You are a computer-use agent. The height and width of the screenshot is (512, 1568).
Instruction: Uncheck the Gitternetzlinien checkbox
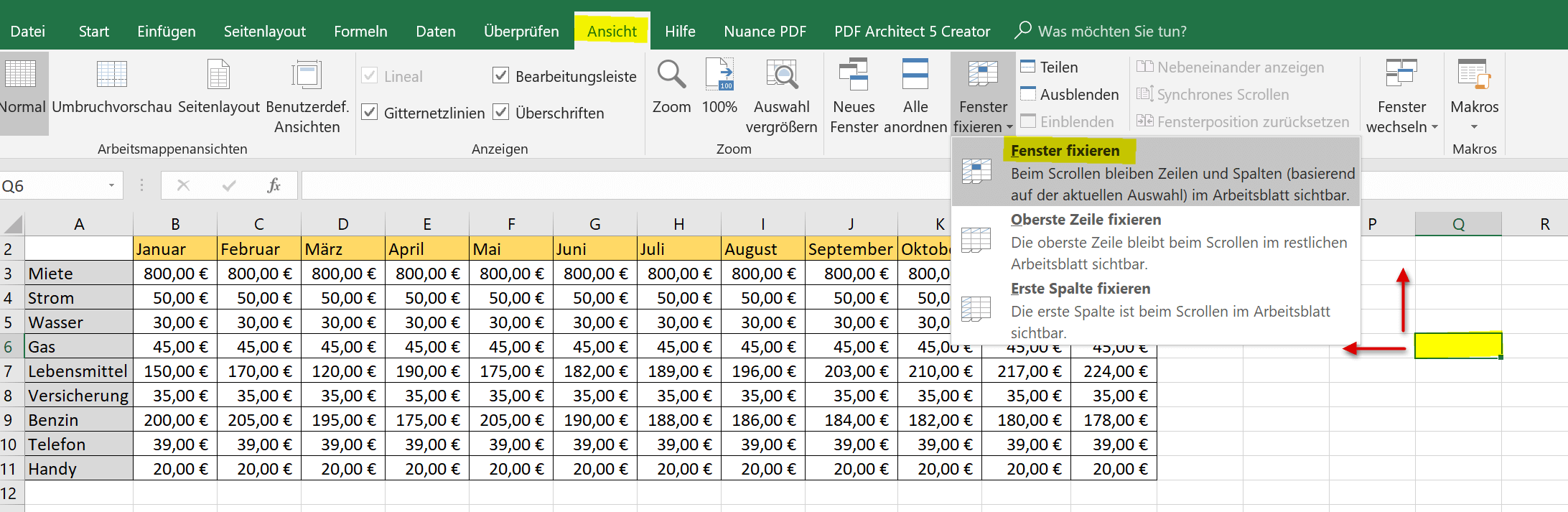tap(370, 112)
